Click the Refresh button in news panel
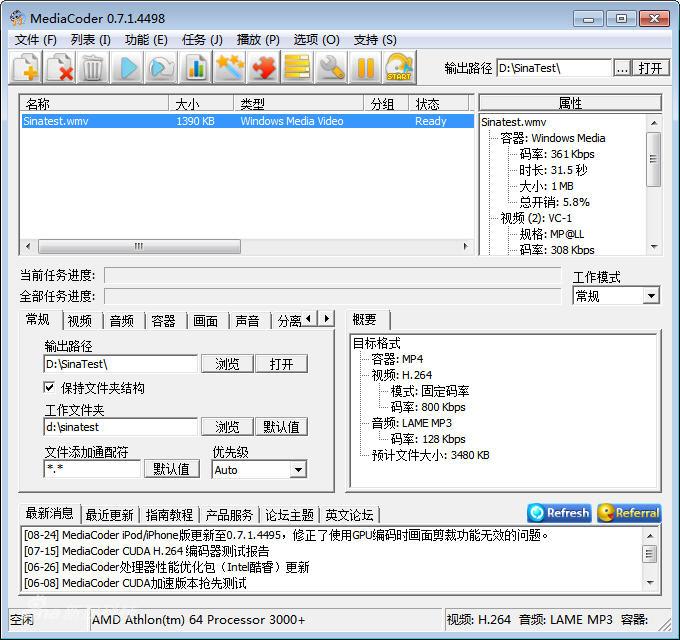 pos(559,513)
